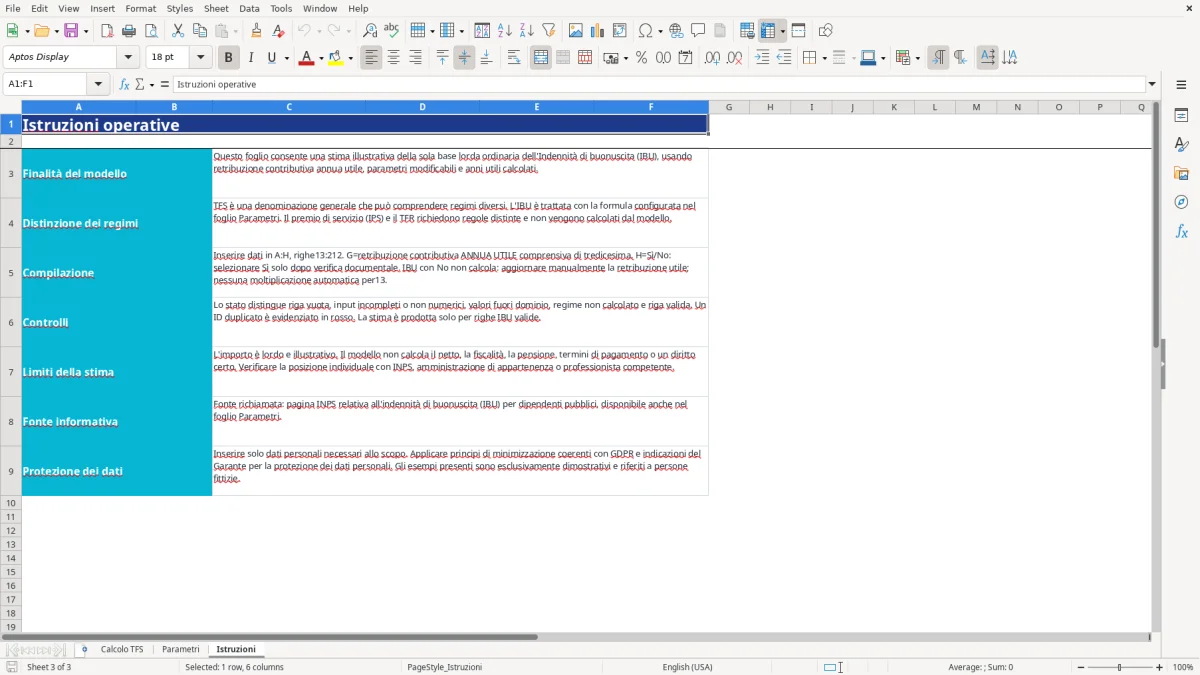Click the Clone Formatting paintbrush
This screenshot has height=675, width=1200.
click(256, 31)
